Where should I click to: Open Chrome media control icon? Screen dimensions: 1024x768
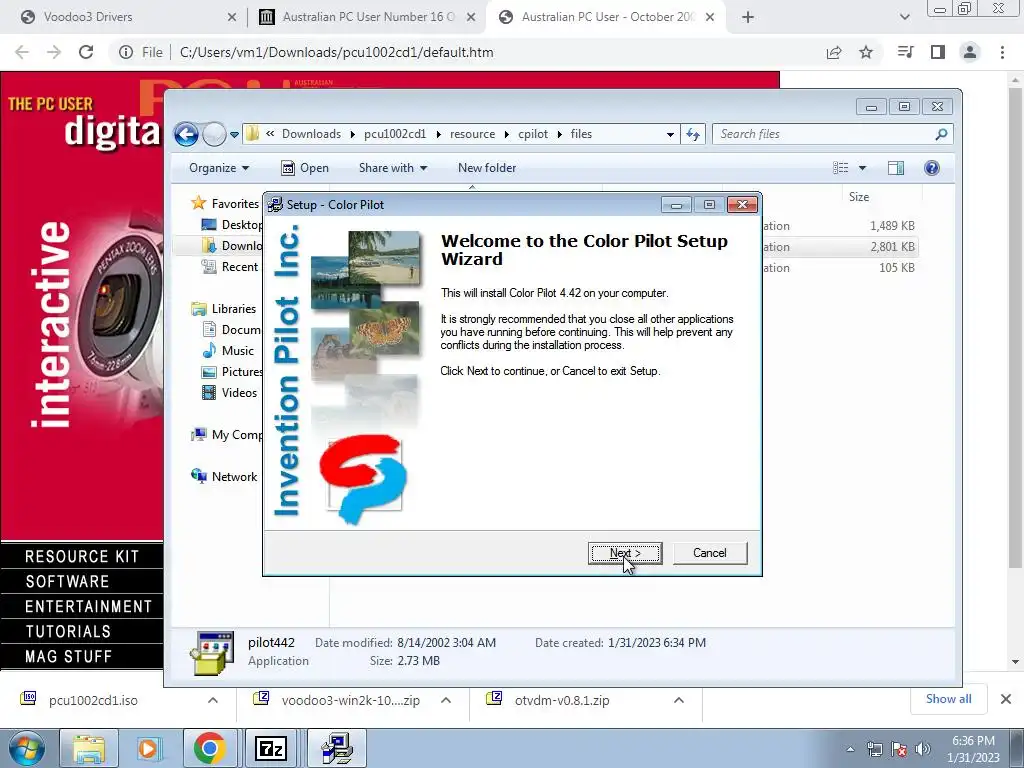coord(905,52)
